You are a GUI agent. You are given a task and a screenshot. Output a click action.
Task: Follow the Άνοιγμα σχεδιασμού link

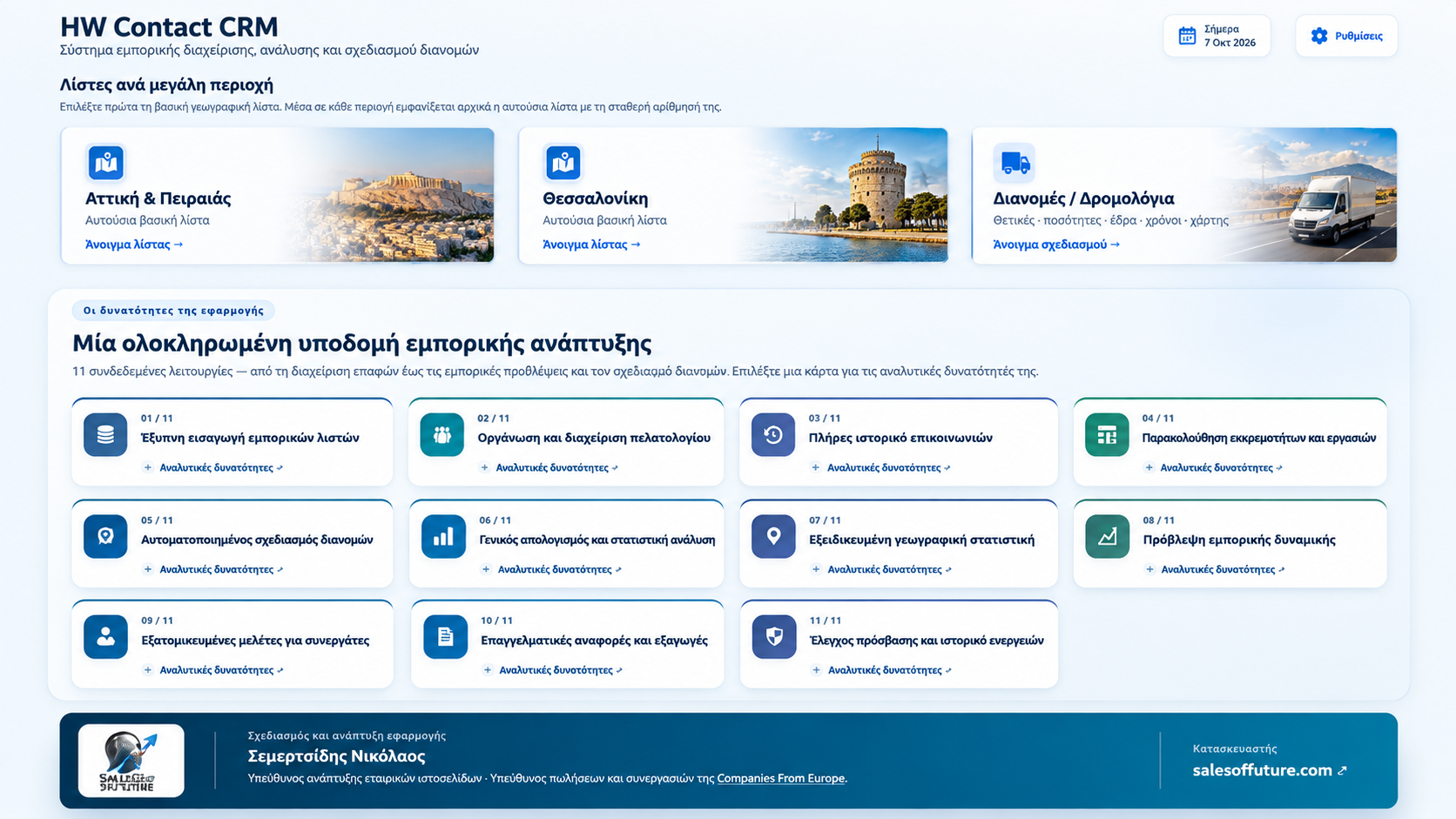click(x=1056, y=245)
